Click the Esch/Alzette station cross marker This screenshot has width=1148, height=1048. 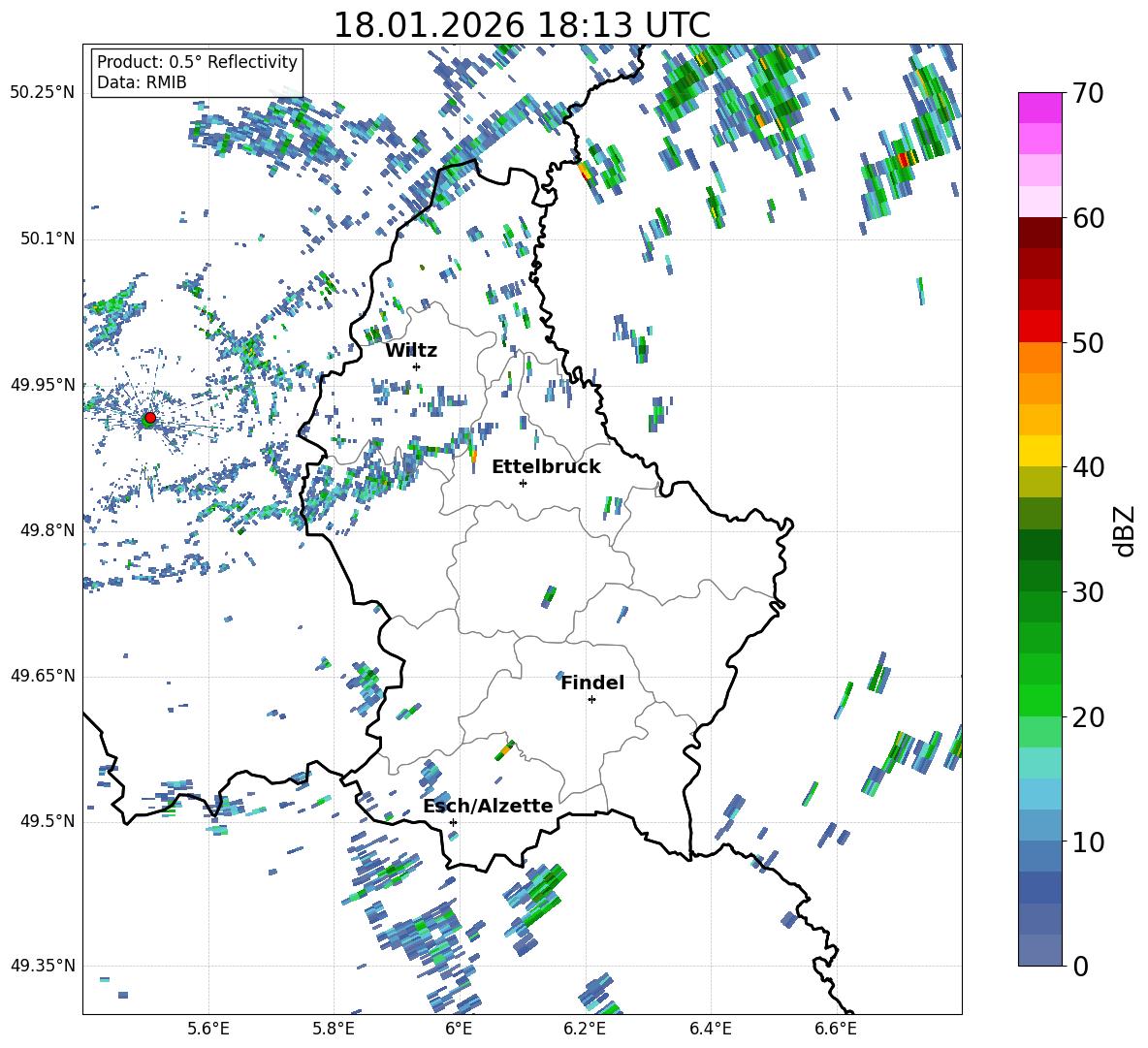[453, 822]
